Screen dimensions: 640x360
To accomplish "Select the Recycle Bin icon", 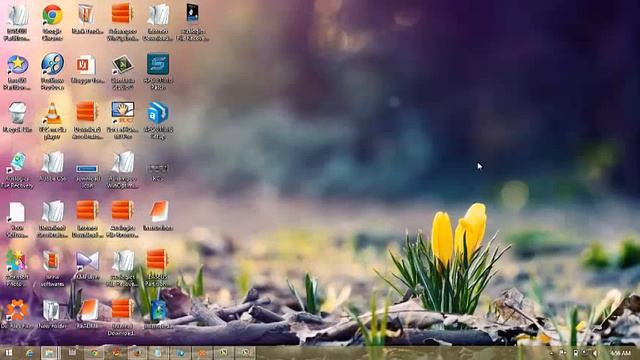I will point(17,117).
